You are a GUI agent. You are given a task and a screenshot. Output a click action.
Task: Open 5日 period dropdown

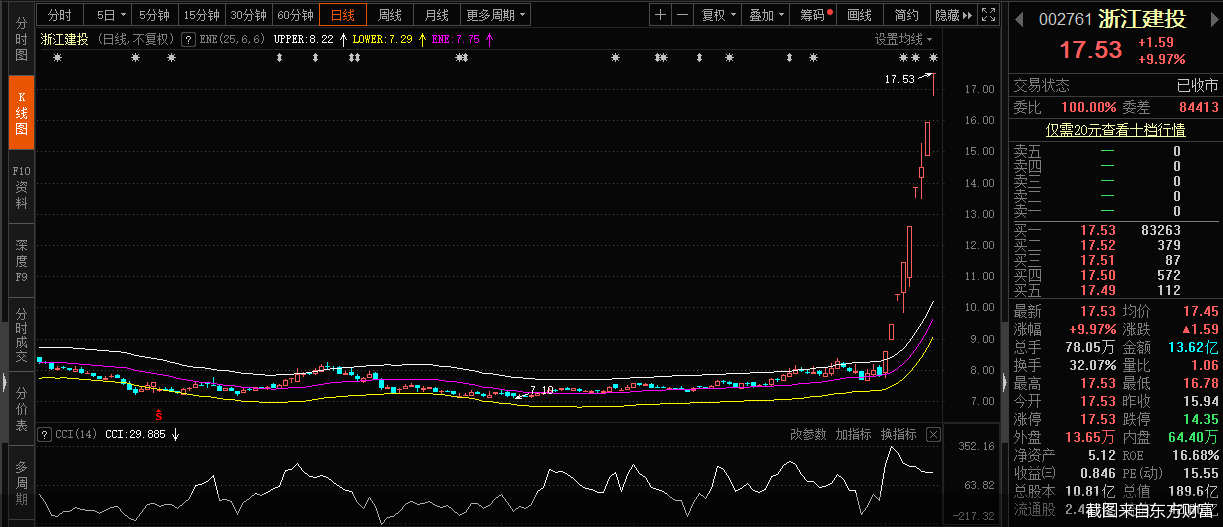click(x=107, y=15)
